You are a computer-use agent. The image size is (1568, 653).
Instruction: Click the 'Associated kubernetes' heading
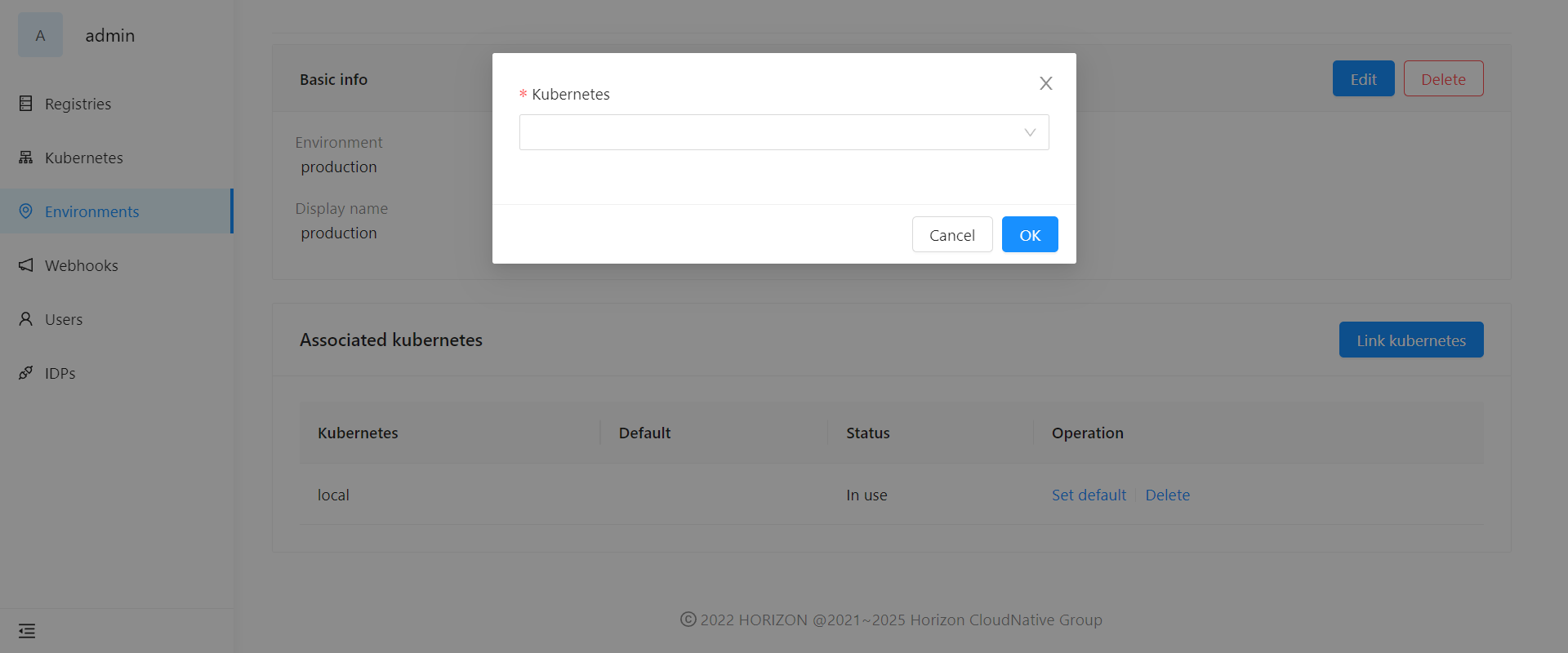point(390,340)
